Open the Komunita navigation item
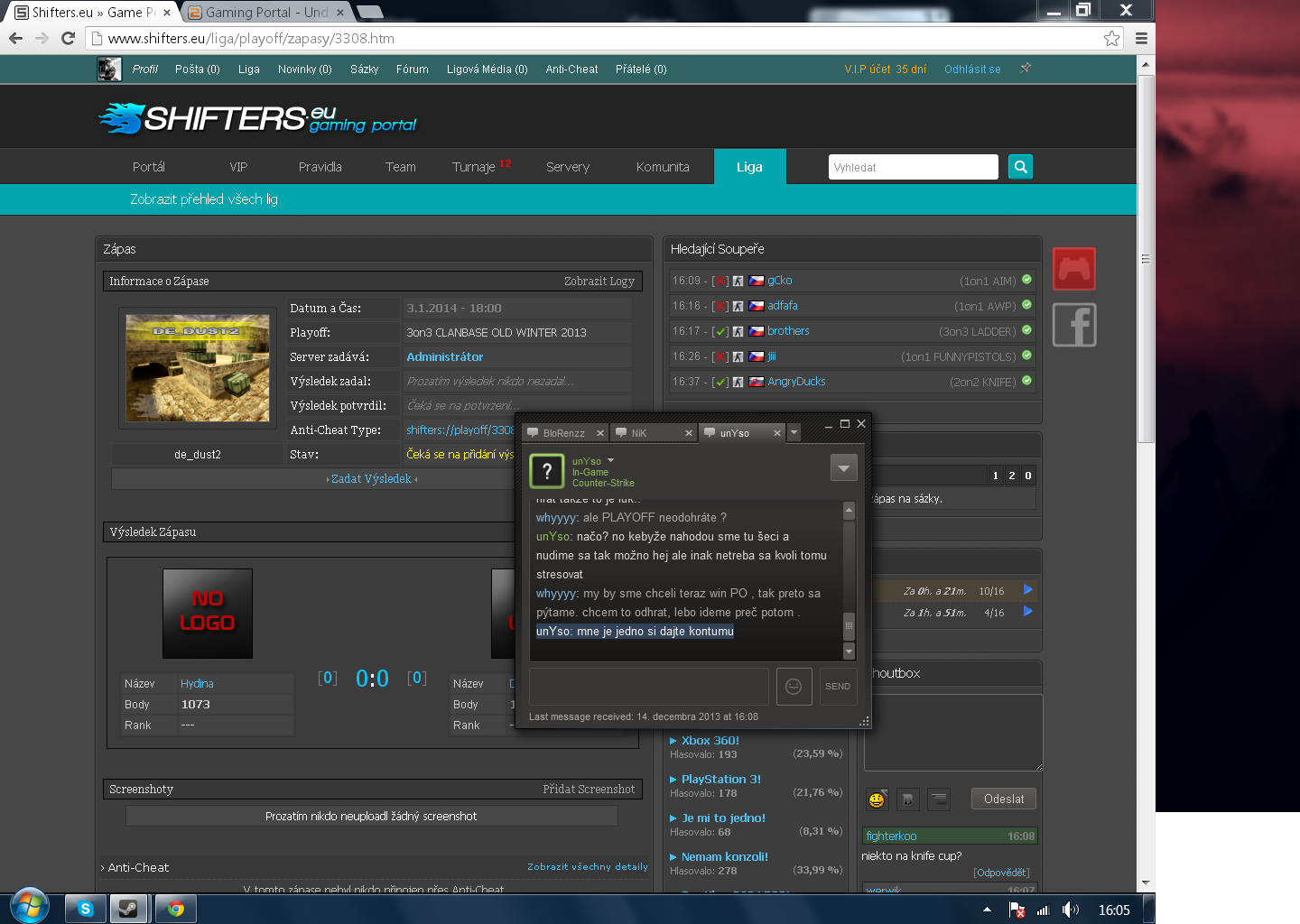The image size is (1300, 924). click(x=663, y=167)
